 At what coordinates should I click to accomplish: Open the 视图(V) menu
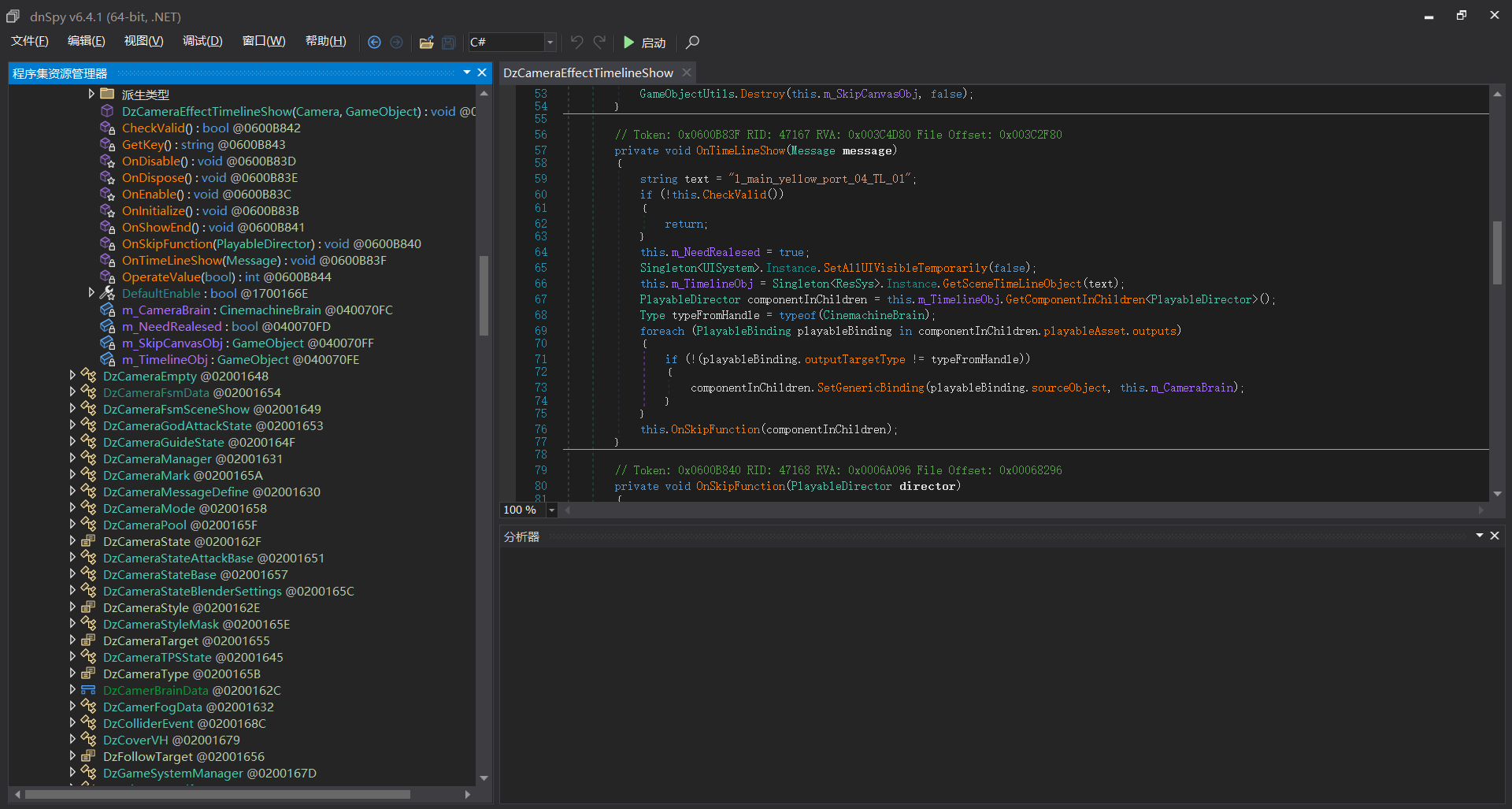point(143,41)
